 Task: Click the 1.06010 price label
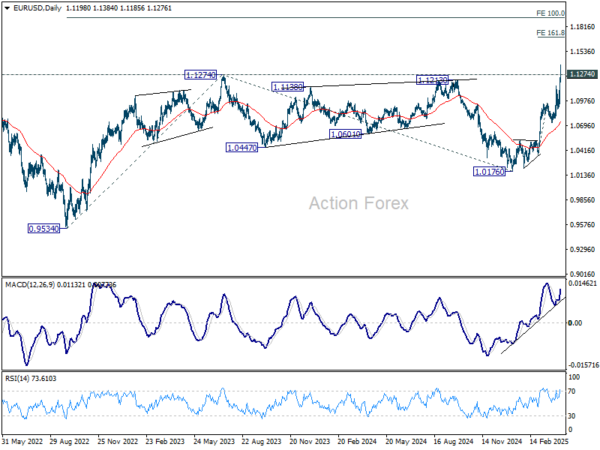pos(344,133)
